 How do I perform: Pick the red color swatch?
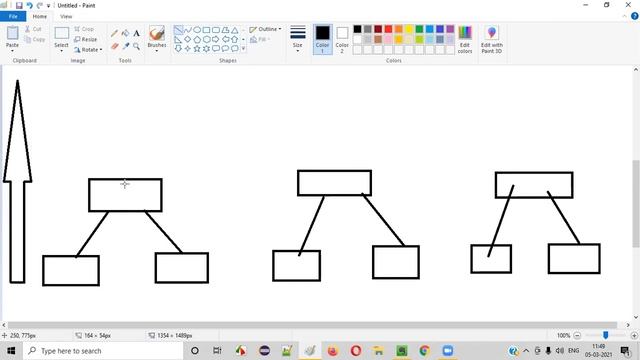pos(388,29)
